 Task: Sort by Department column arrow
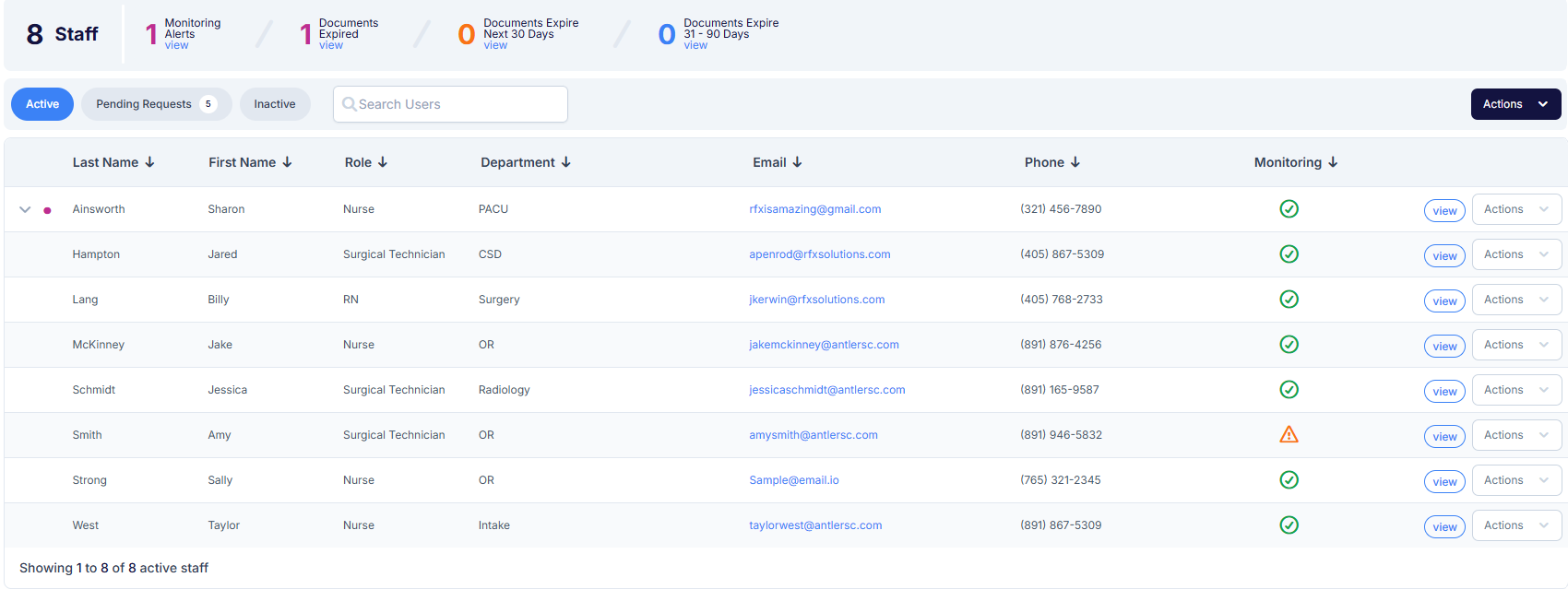point(566,162)
